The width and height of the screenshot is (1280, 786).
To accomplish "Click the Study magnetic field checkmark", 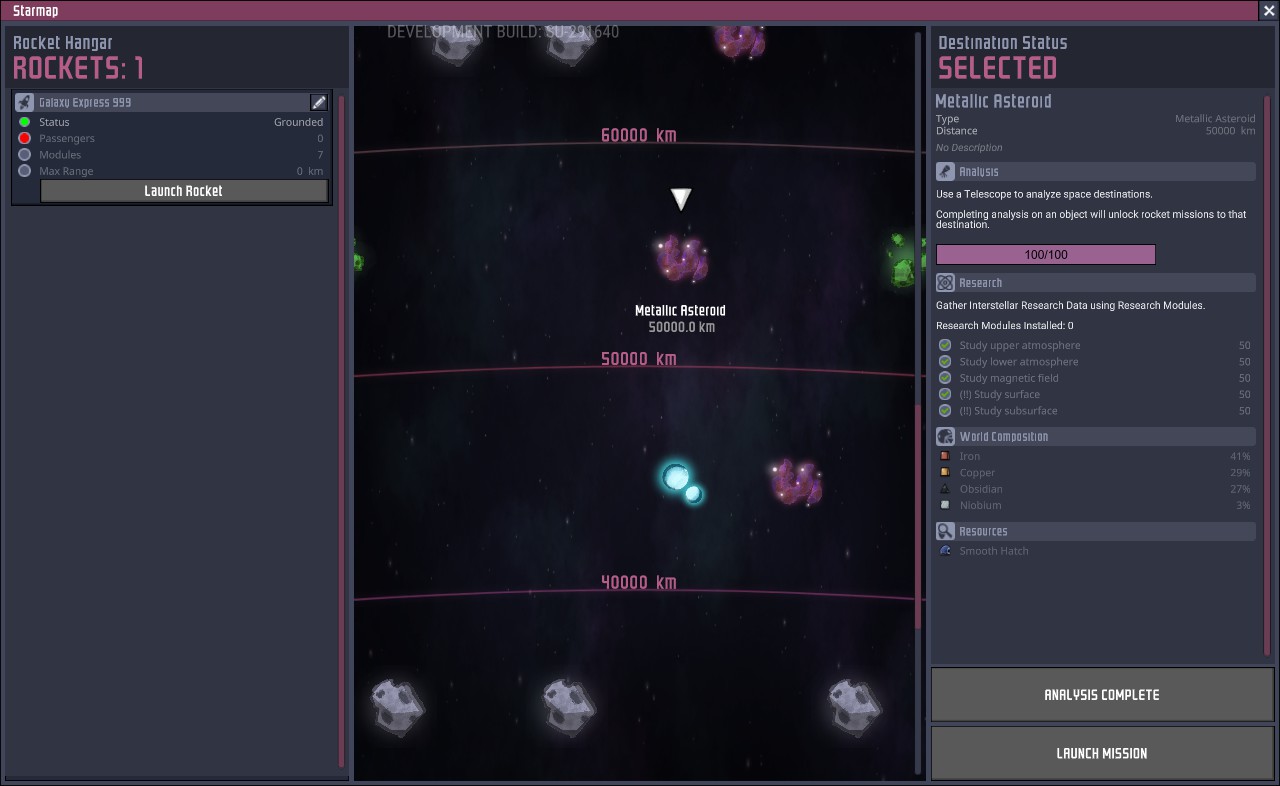I will [945, 378].
